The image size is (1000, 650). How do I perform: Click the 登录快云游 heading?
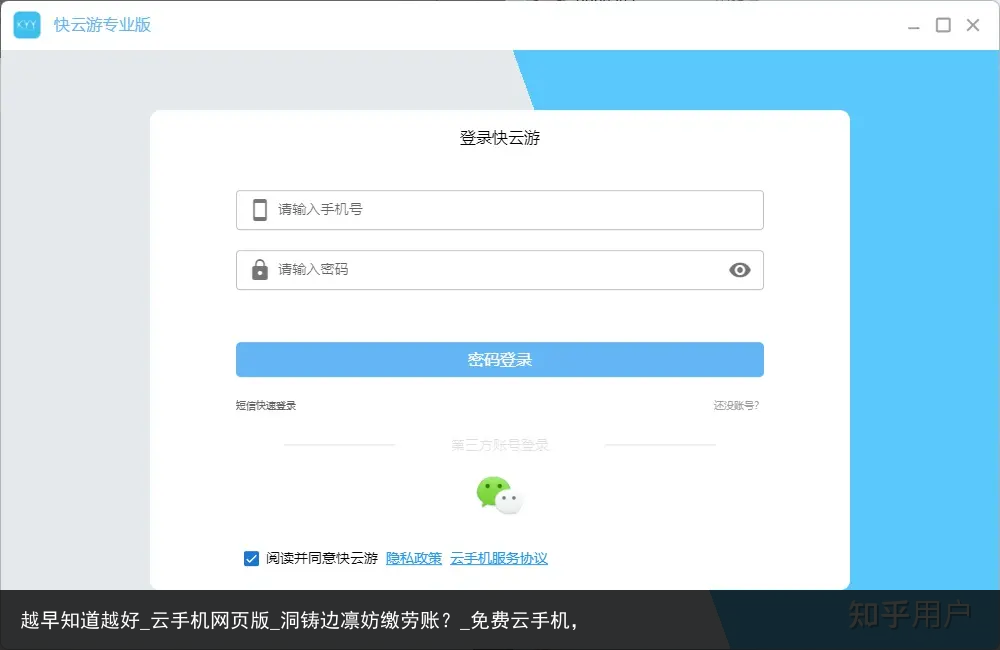[500, 138]
